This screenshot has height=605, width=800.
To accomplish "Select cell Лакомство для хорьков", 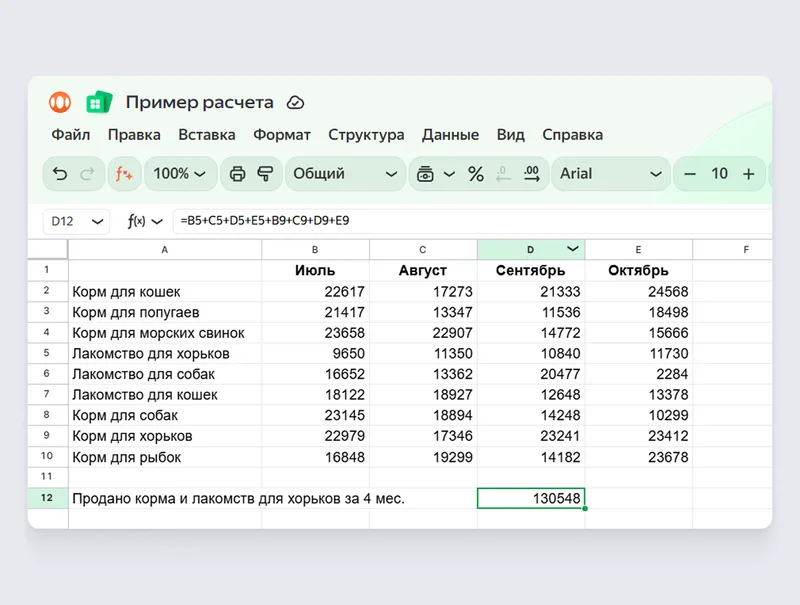I will point(165,354).
